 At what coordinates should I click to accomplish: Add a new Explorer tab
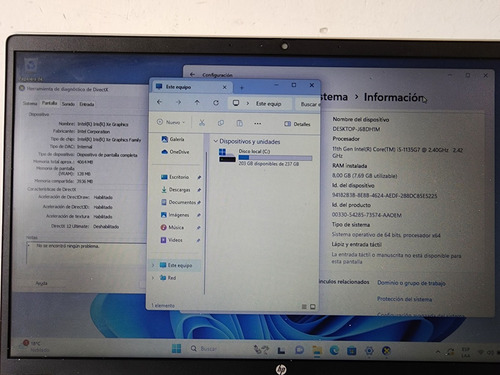point(242,88)
